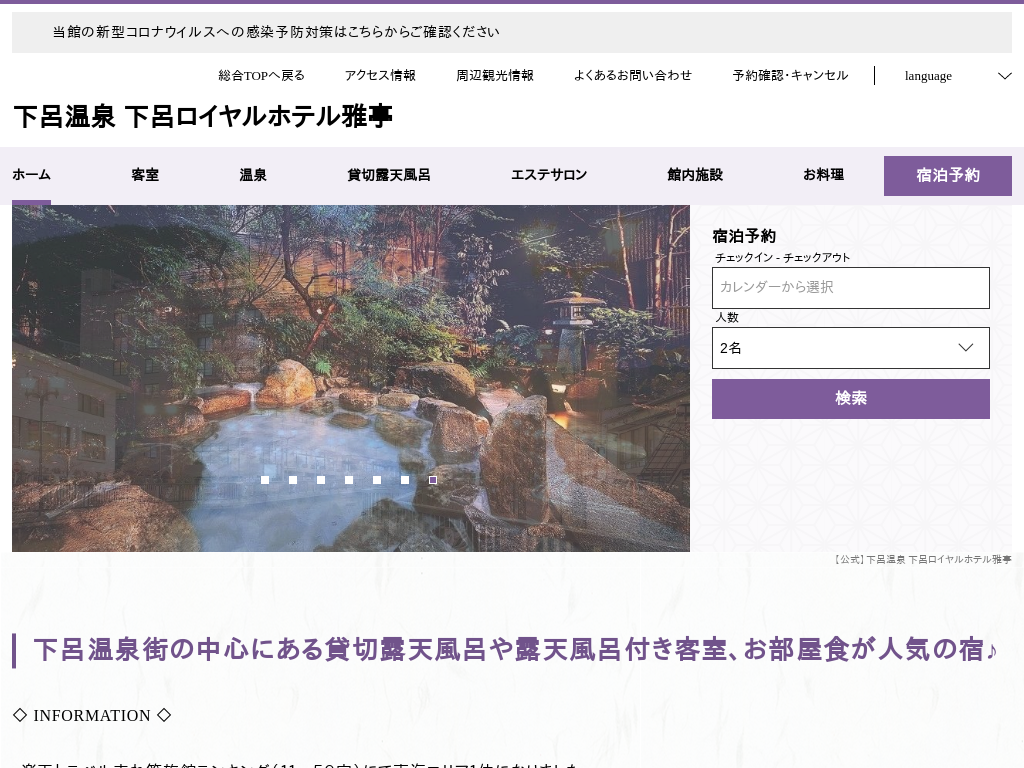Open アクセス情報 page
The width and height of the screenshot is (1024, 768).
point(380,76)
